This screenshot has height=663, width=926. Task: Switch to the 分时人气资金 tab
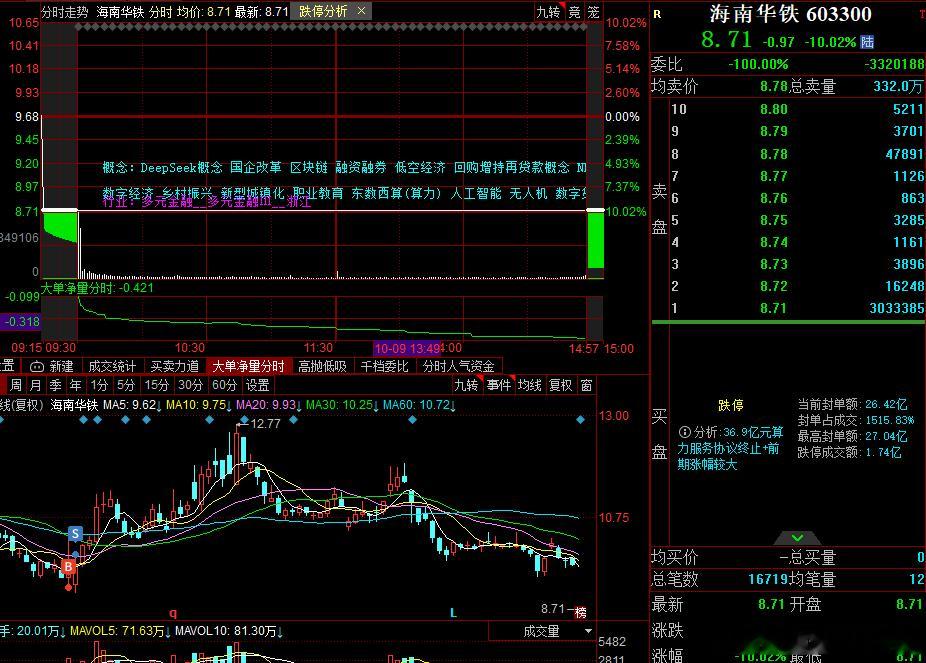(458, 366)
